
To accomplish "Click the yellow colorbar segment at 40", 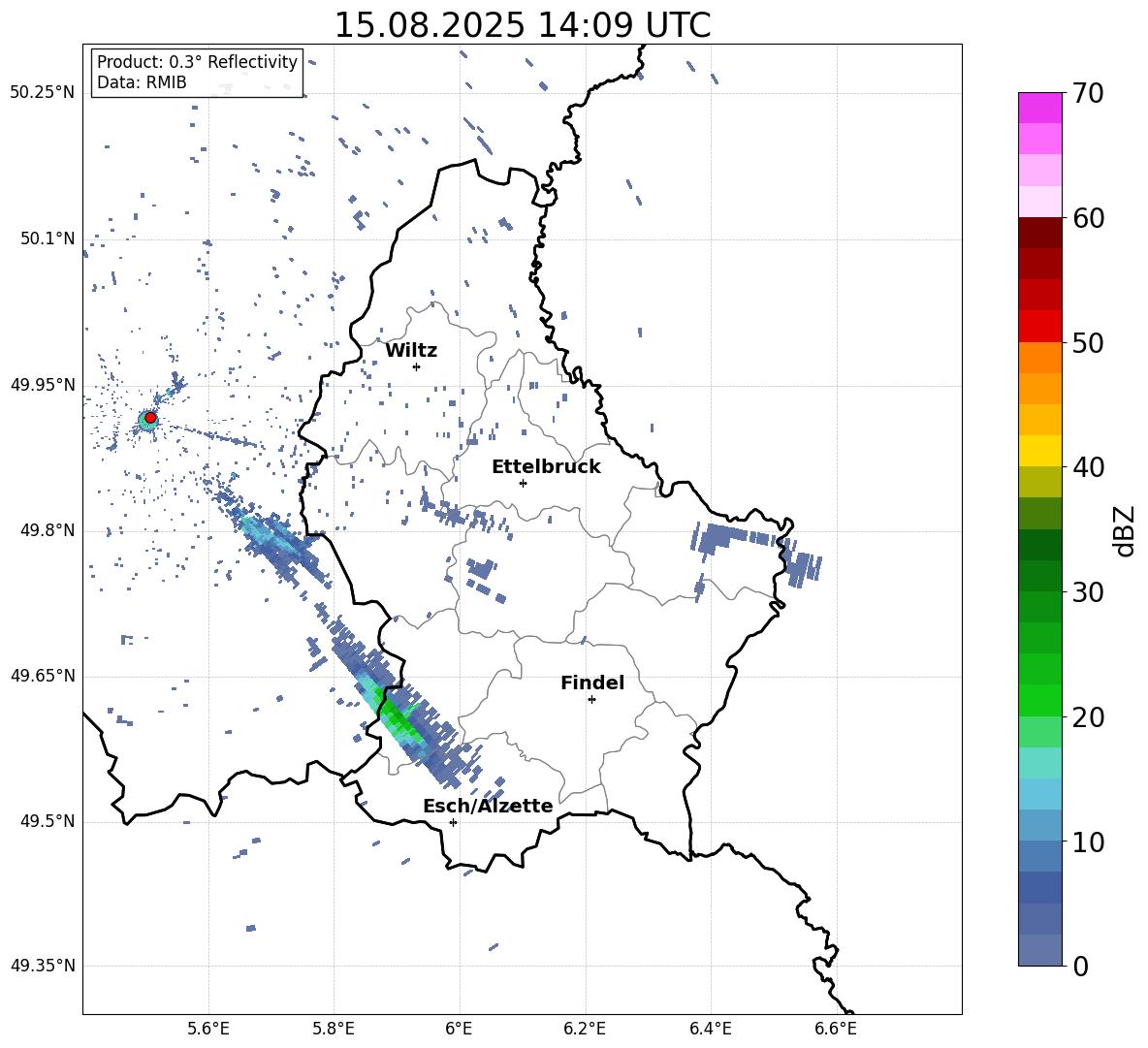I will [1040, 451].
